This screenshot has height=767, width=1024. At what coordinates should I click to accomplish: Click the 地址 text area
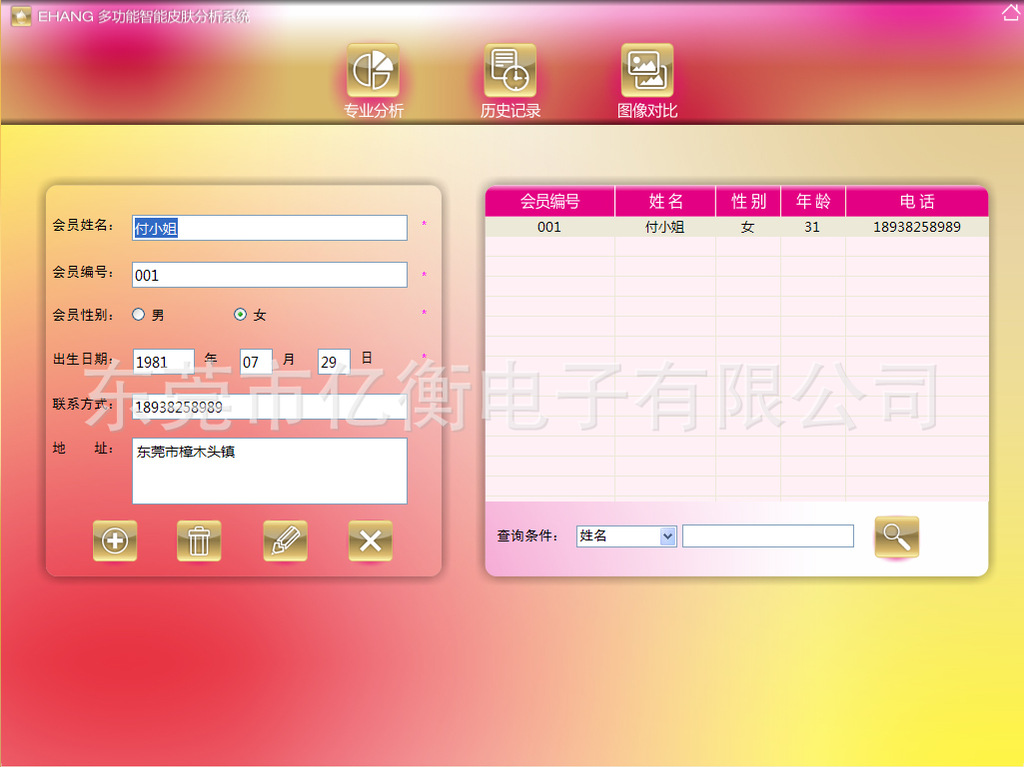tap(269, 471)
